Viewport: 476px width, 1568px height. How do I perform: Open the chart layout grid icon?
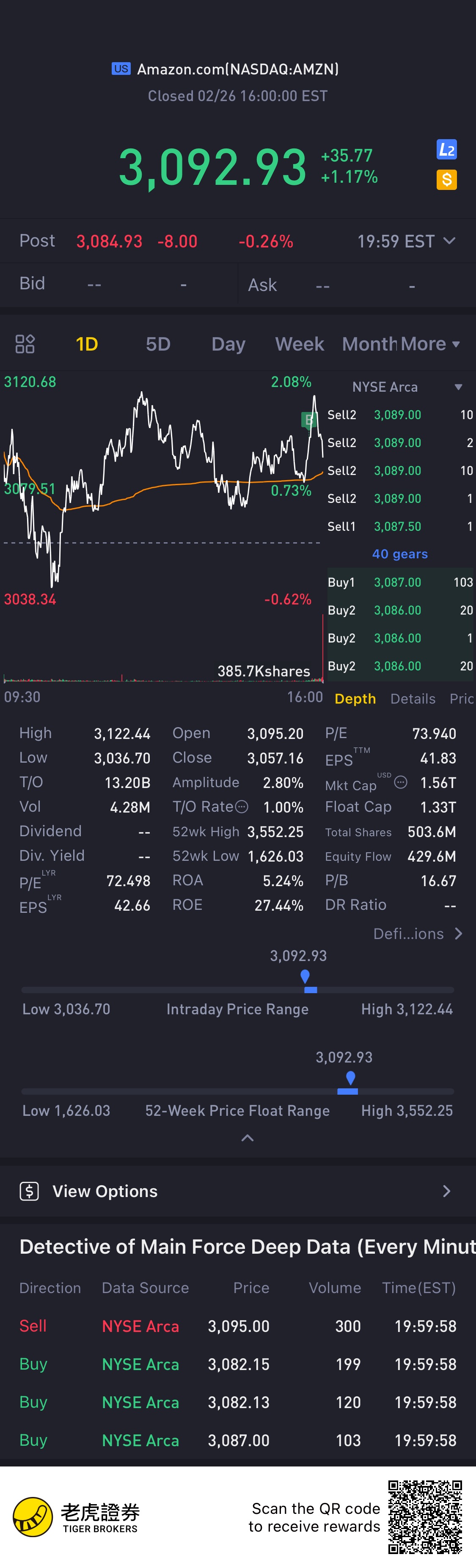25,344
